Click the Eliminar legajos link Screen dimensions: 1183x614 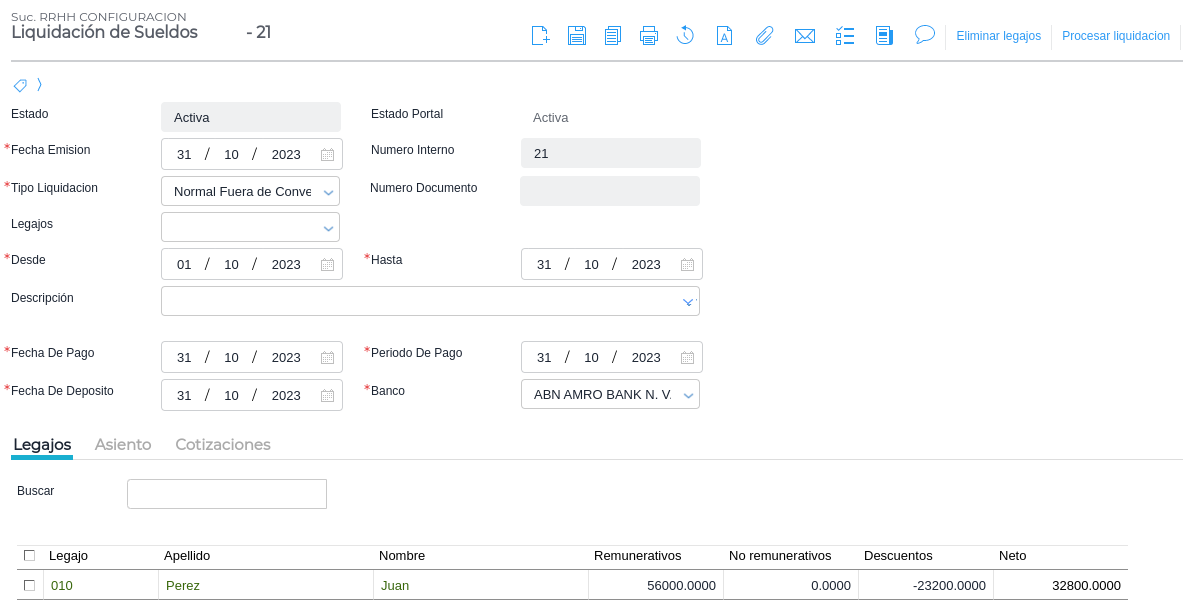click(998, 36)
